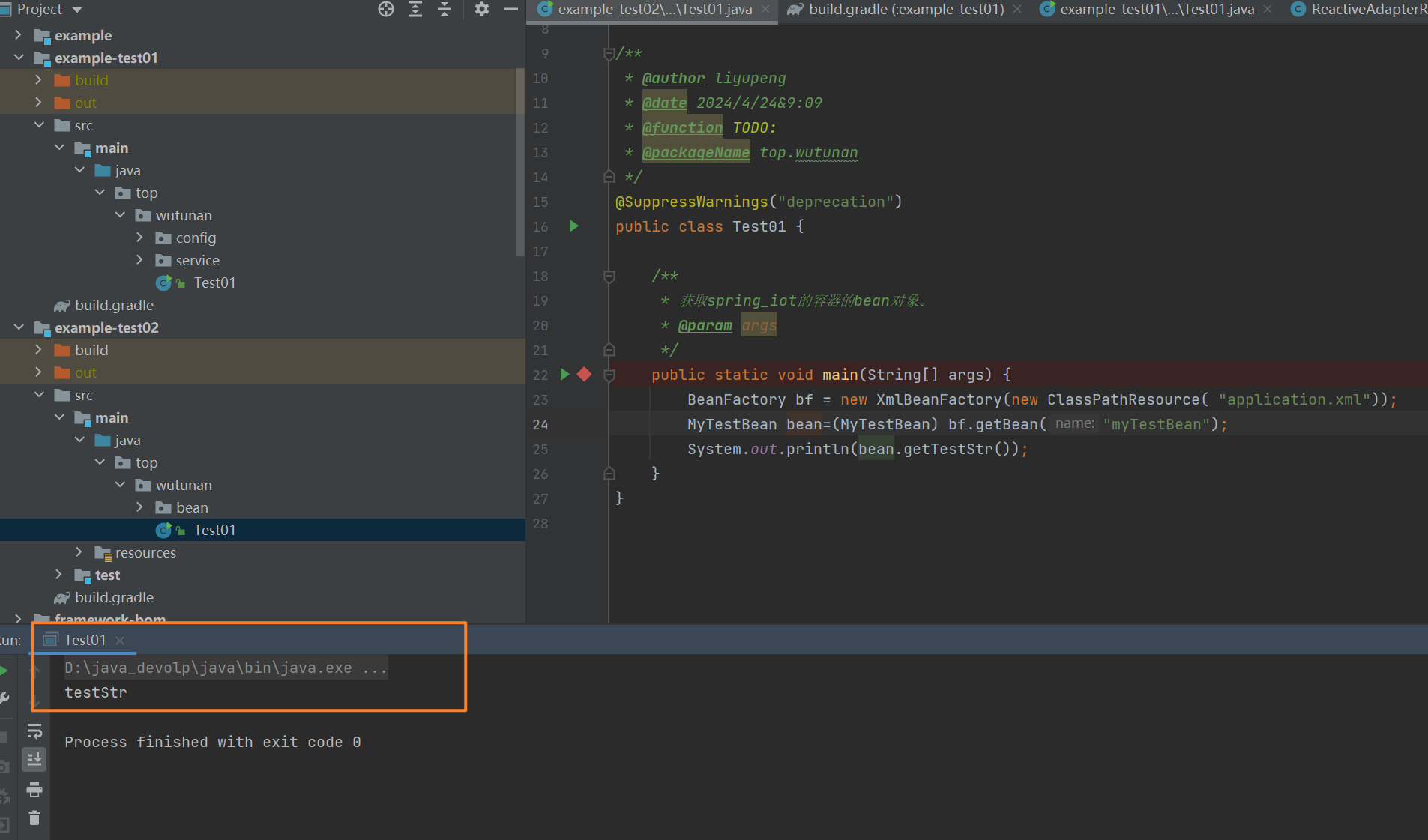Expand the resources folder in example-test02

79,552
